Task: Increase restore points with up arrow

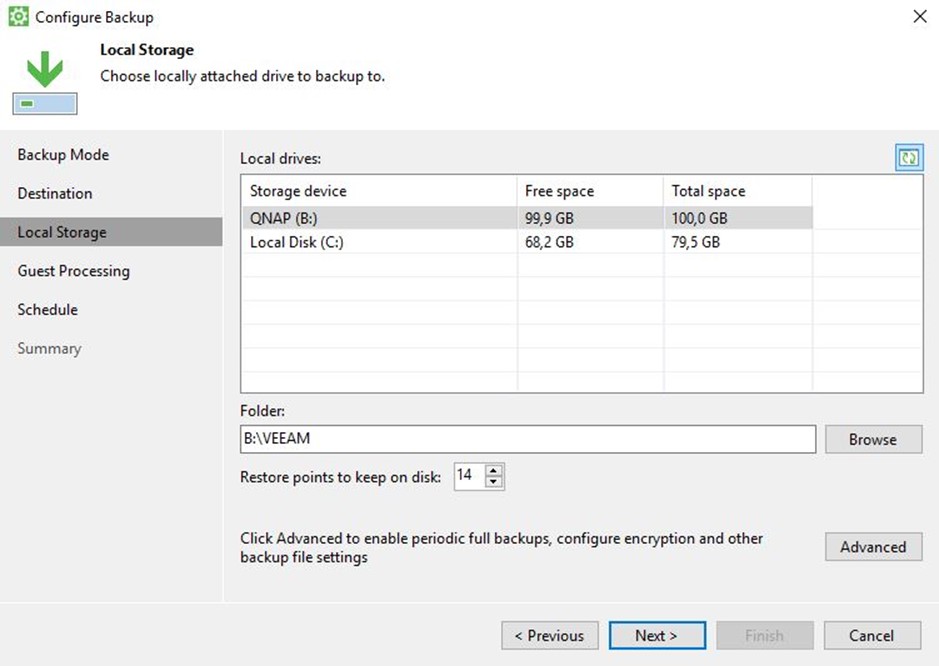Action: [x=493, y=471]
